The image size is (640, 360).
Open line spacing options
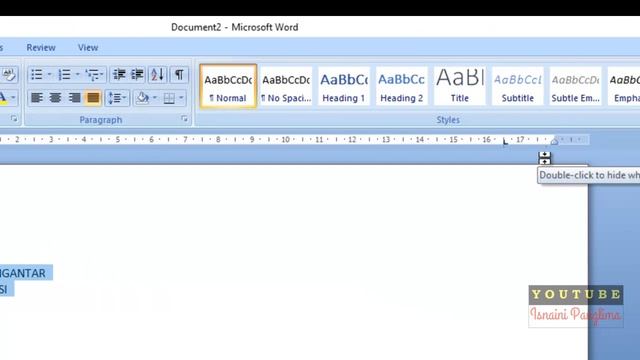[x=117, y=98]
